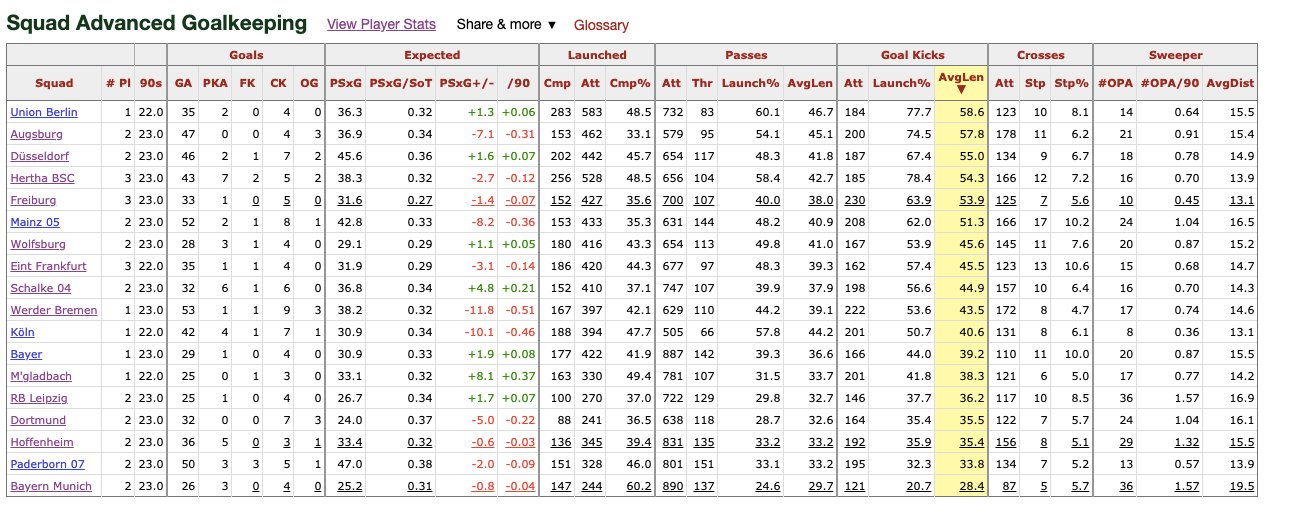Select the Dortmund squad link

pos(38,420)
